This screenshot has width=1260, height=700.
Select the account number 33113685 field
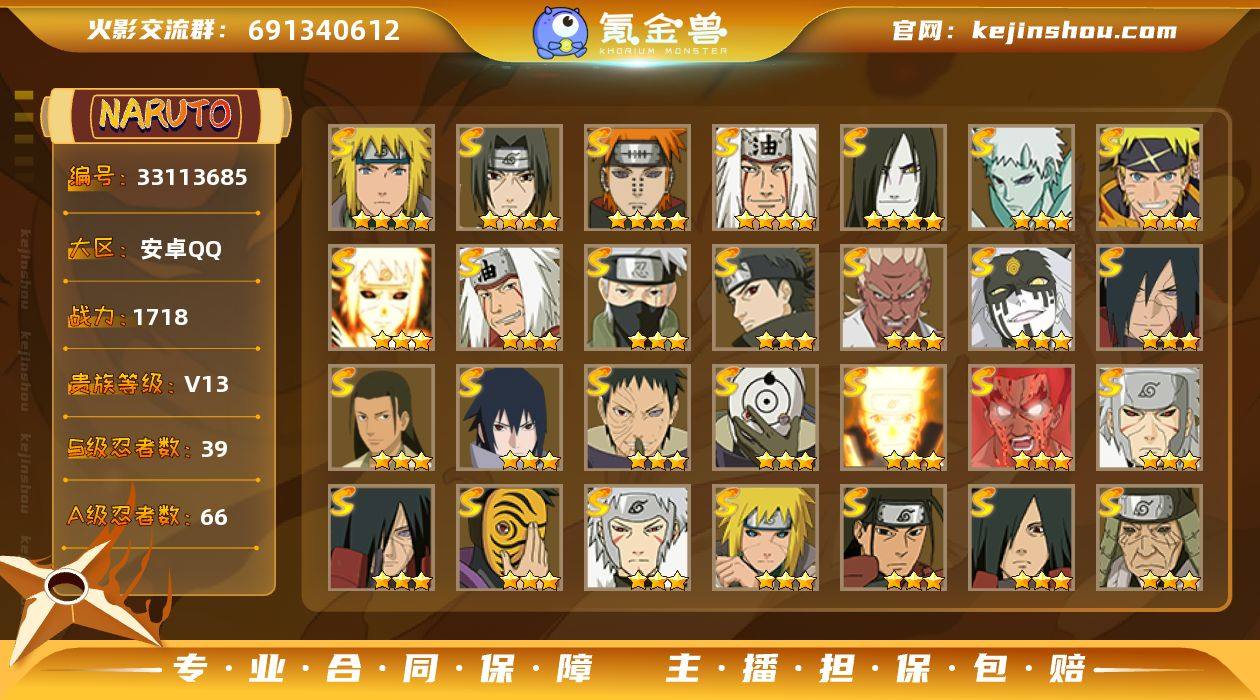[x=158, y=178]
